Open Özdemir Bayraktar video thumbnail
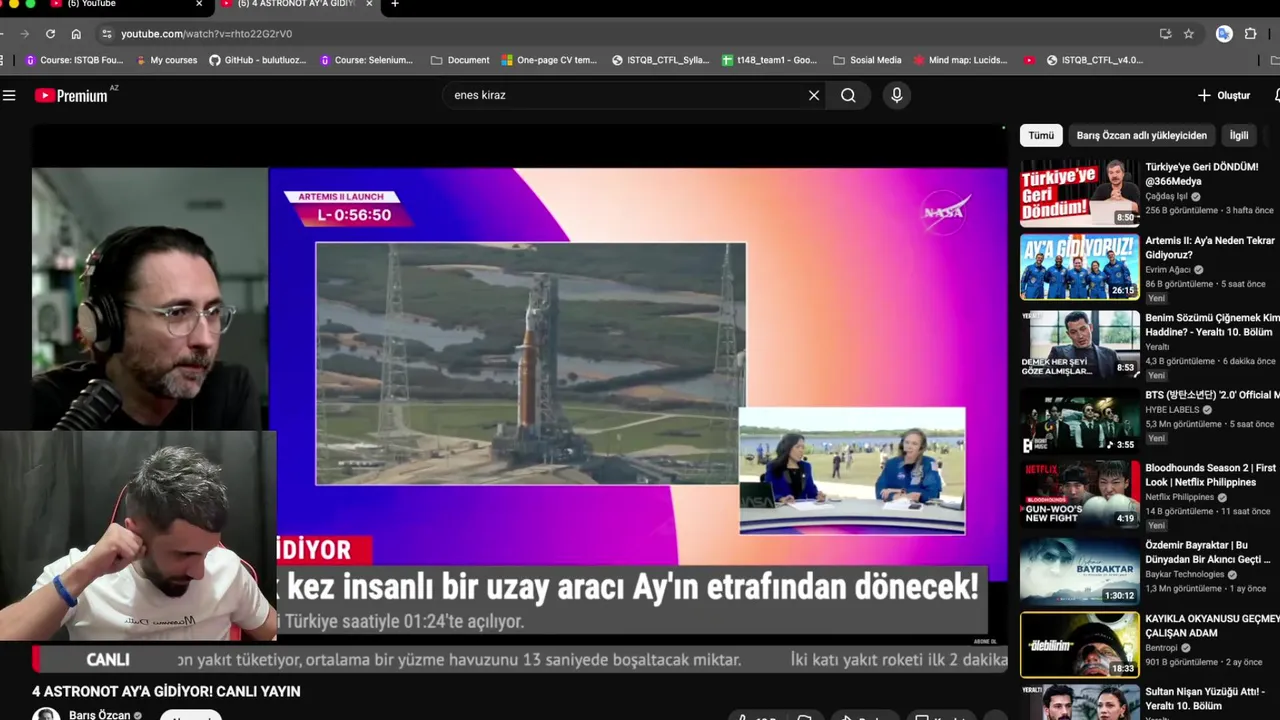This screenshot has height=720, width=1280. 1079,571
